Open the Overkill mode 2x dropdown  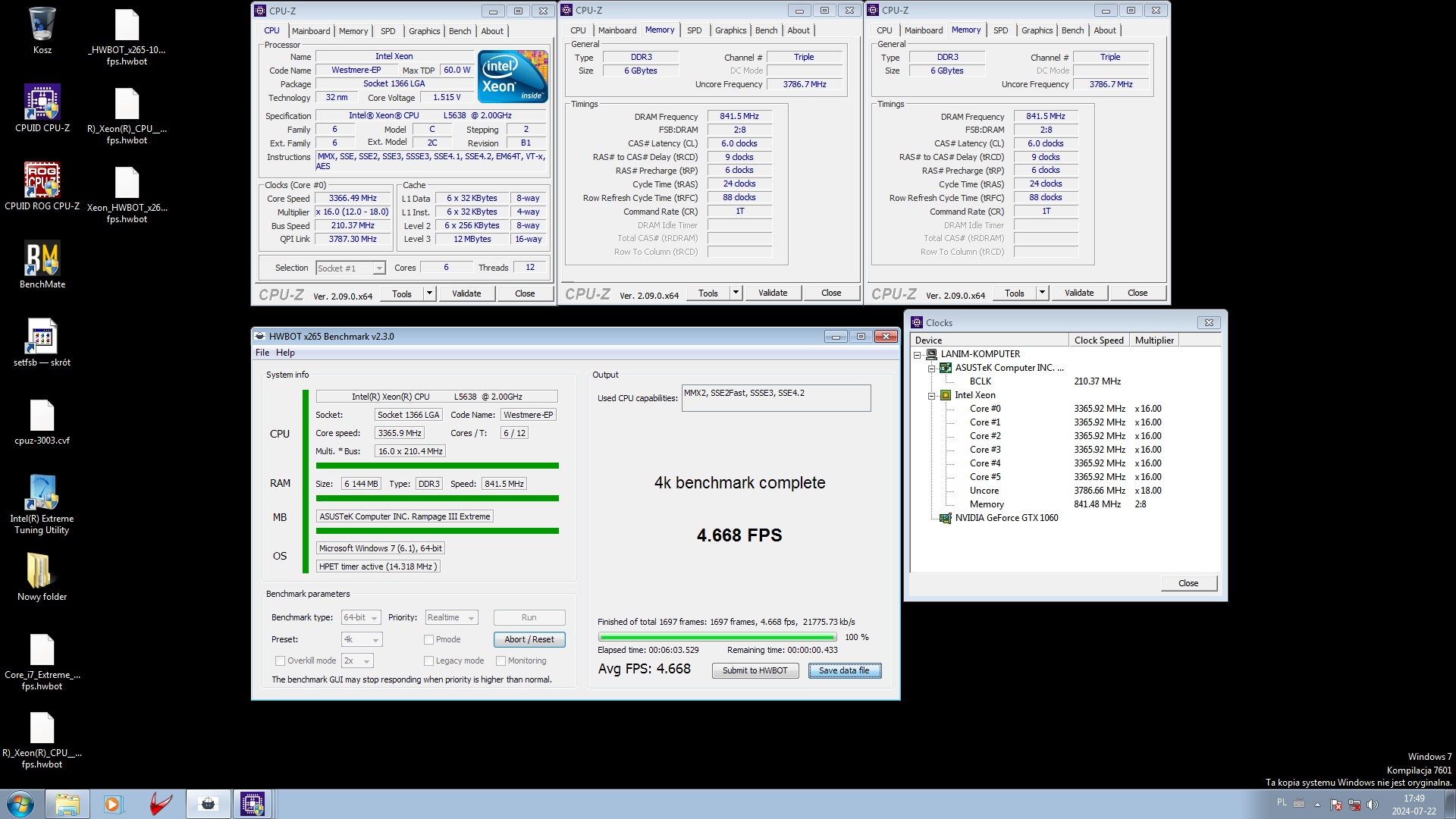[357, 661]
